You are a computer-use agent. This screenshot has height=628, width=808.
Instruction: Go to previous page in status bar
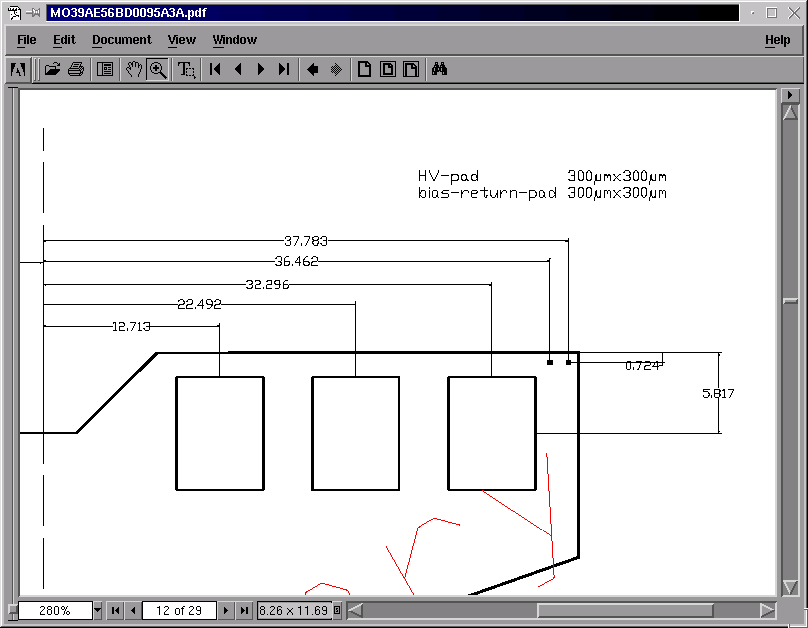[x=133, y=610]
